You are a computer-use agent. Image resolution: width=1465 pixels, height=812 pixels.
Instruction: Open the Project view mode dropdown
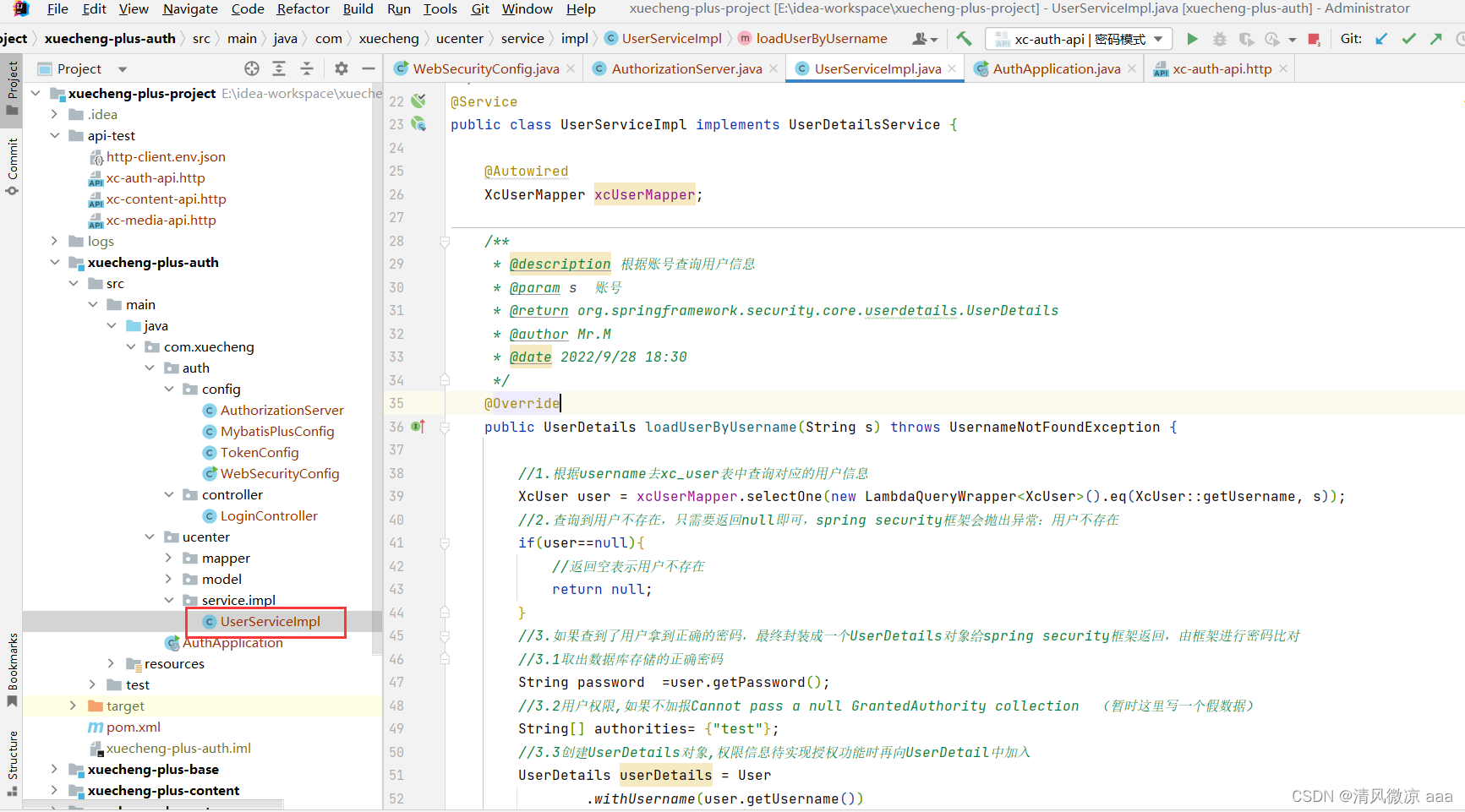(x=123, y=69)
